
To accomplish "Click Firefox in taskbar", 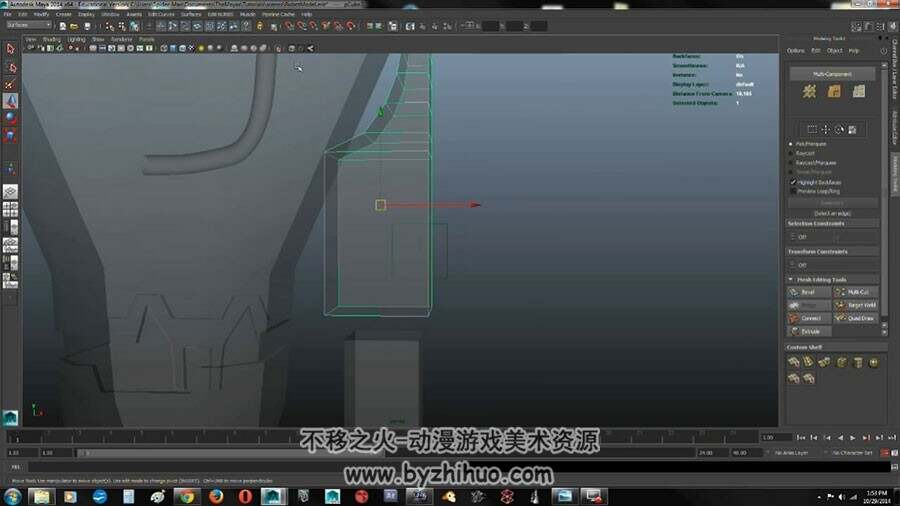I will (216, 496).
